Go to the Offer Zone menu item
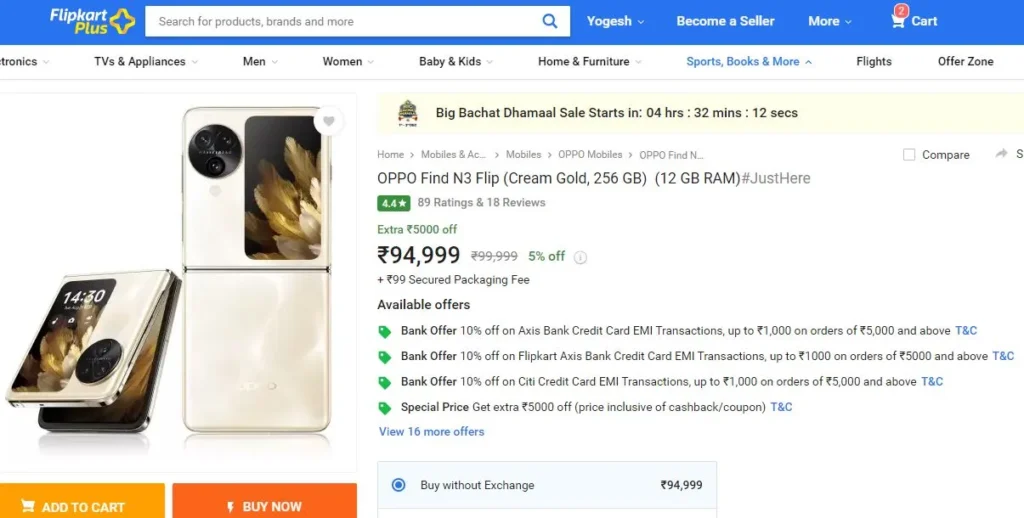 [965, 61]
